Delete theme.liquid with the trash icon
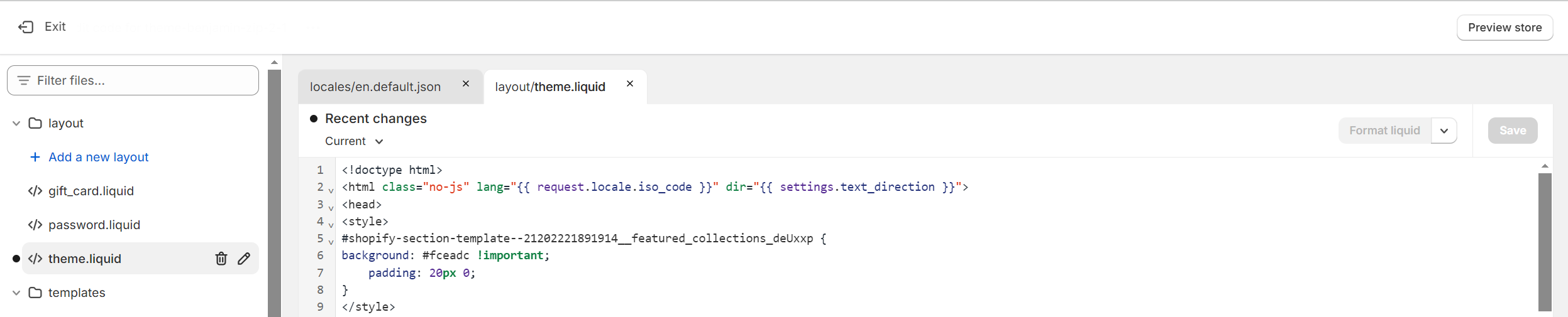This screenshot has height=317, width=1568. 221,259
